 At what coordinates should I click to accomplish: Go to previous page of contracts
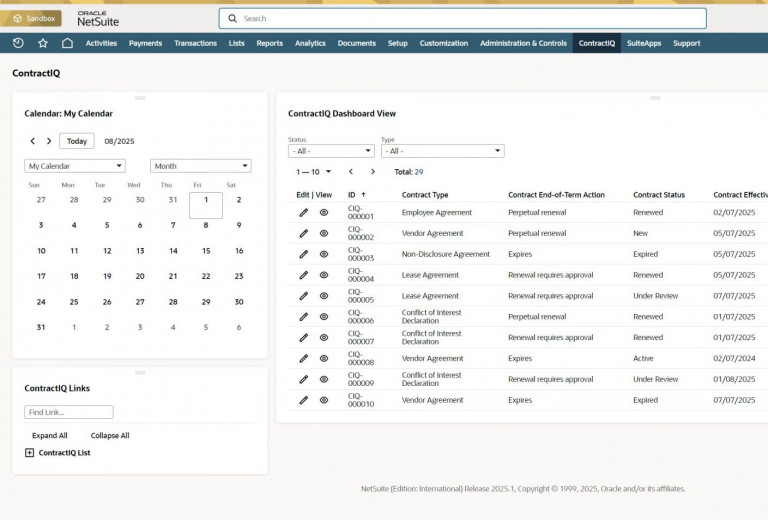pyautogui.click(x=351, y=172)
